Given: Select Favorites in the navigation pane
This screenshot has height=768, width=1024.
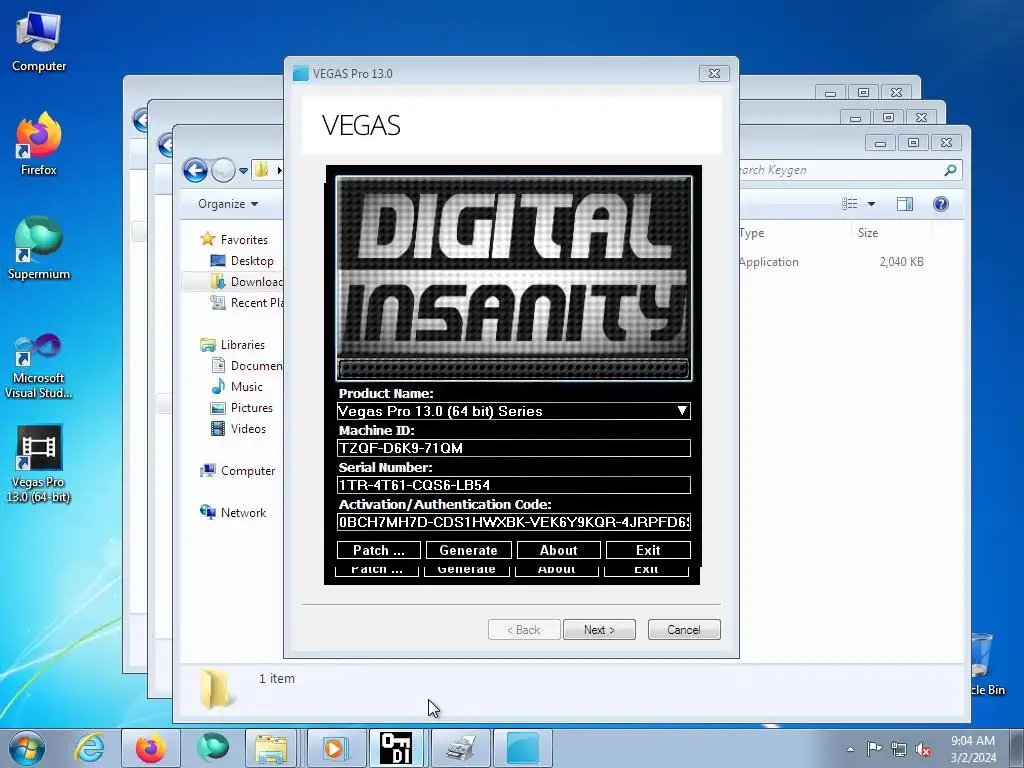Looking at the screenshot, I should tap(244, 240).
